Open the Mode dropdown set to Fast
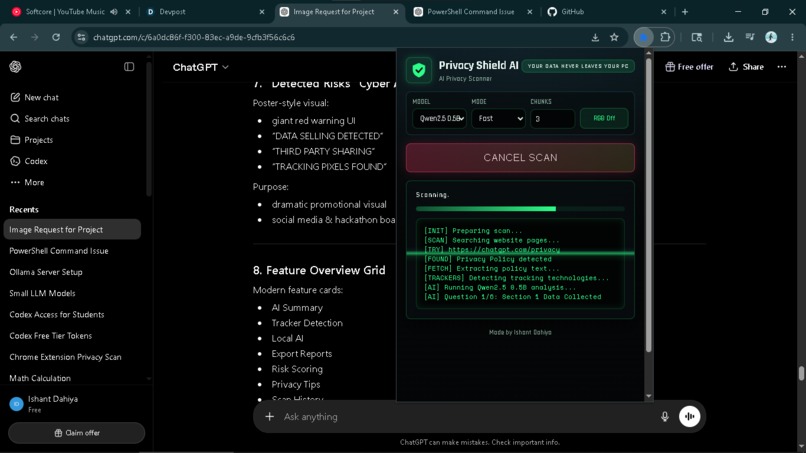 (x=499, y=118)
